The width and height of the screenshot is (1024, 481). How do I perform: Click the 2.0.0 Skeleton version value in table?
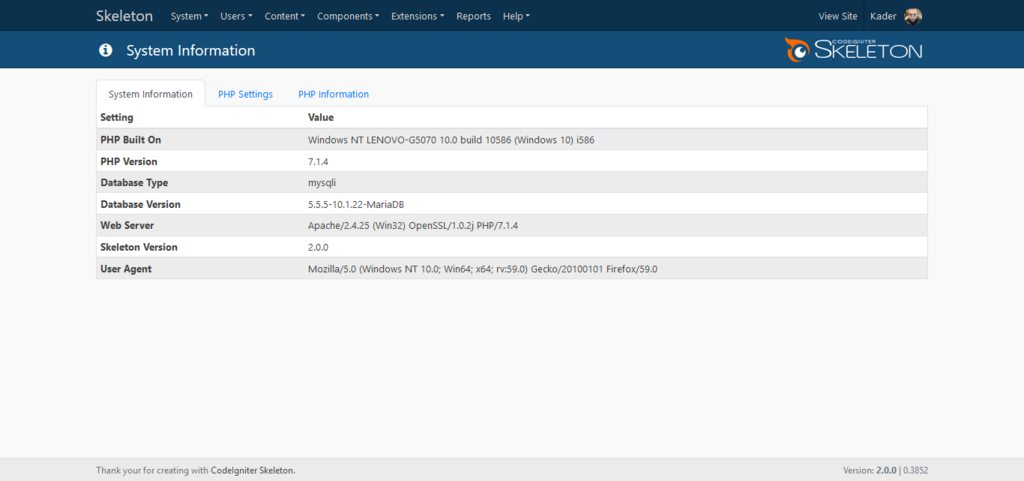(318, 247)
